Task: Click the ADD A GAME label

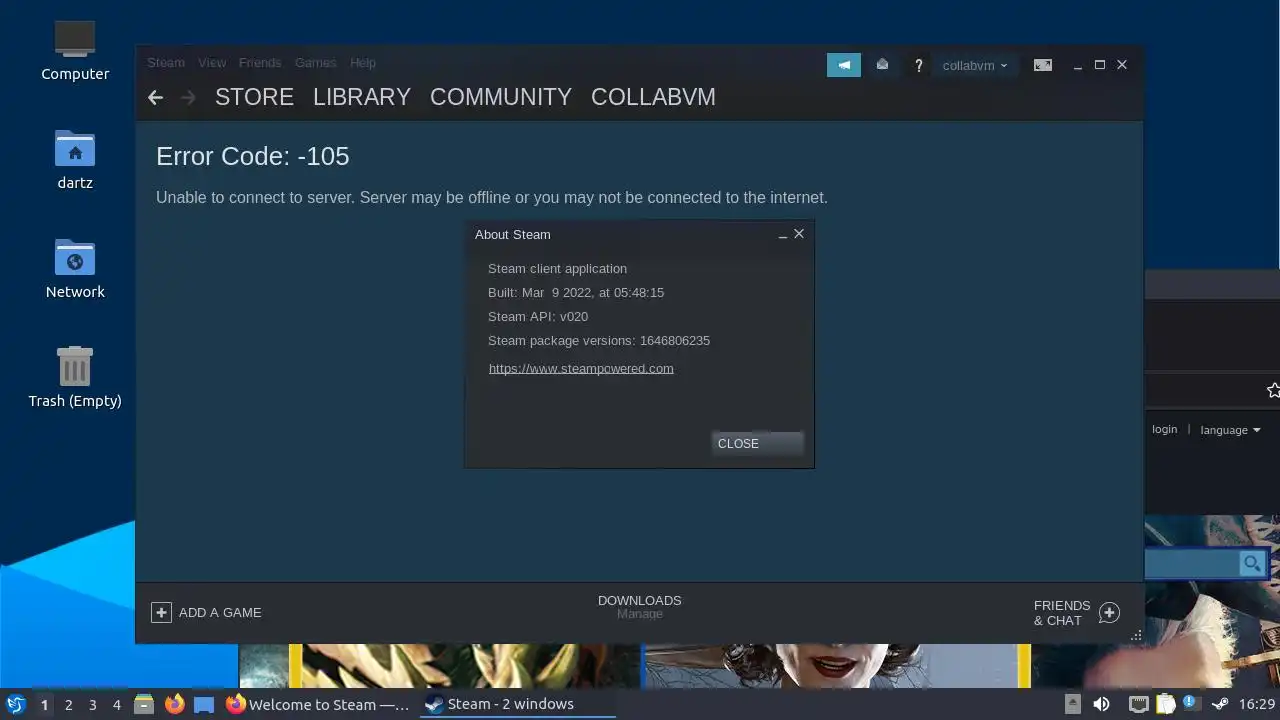Action: point(220,612)
